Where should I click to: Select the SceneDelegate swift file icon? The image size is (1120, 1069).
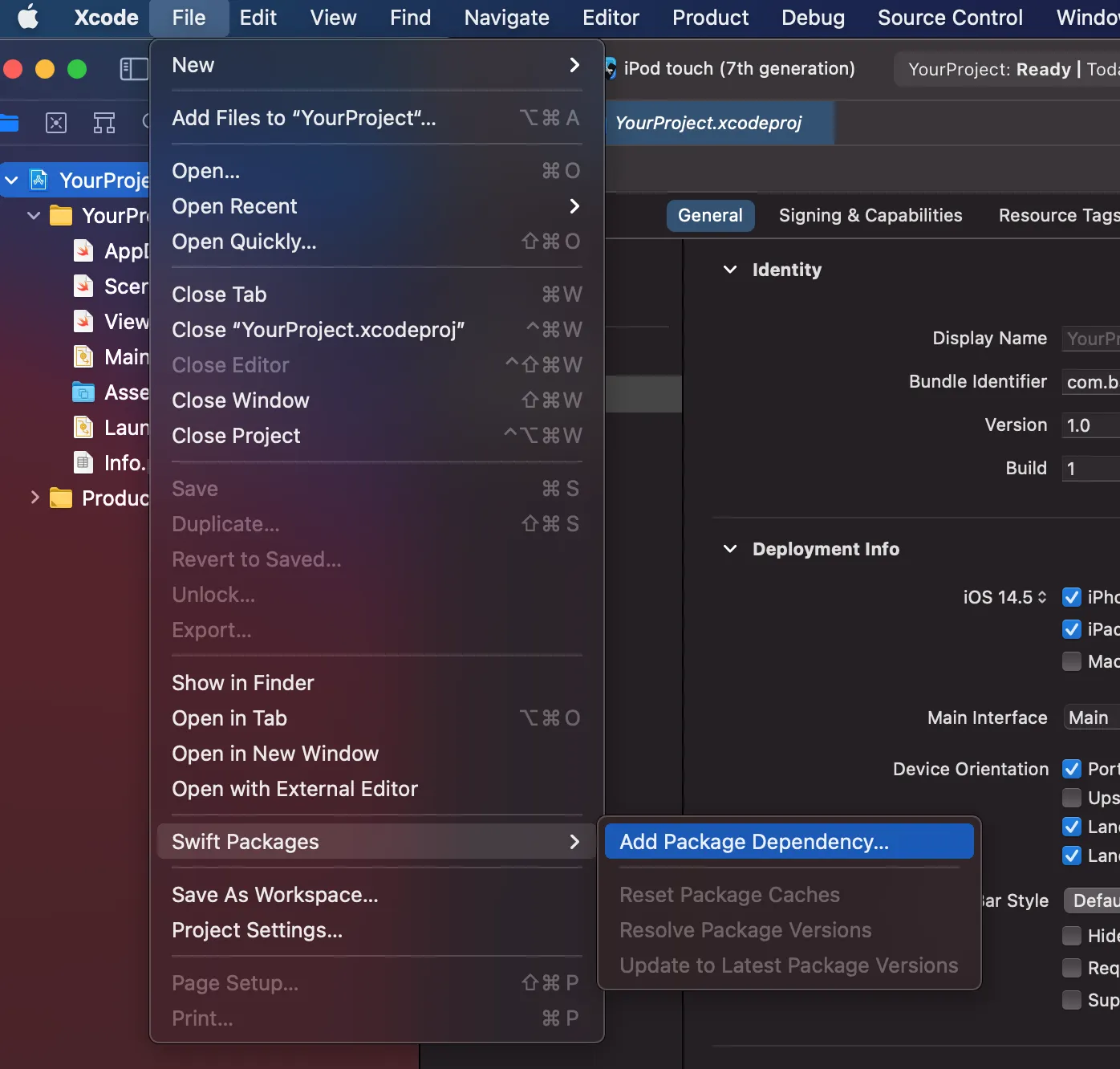tap(83, 286)
